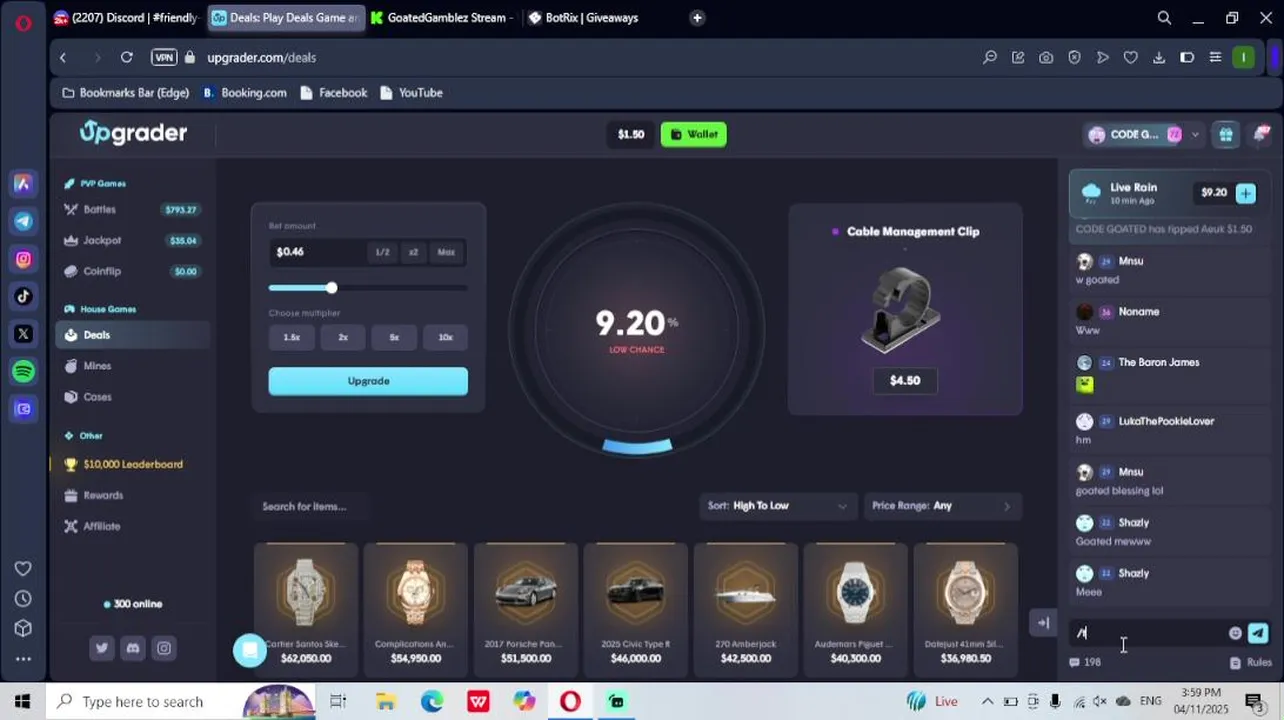Open Spotify in the Opera sidebar
Screen dimensions: 1284x720
(x=23, y=371)
